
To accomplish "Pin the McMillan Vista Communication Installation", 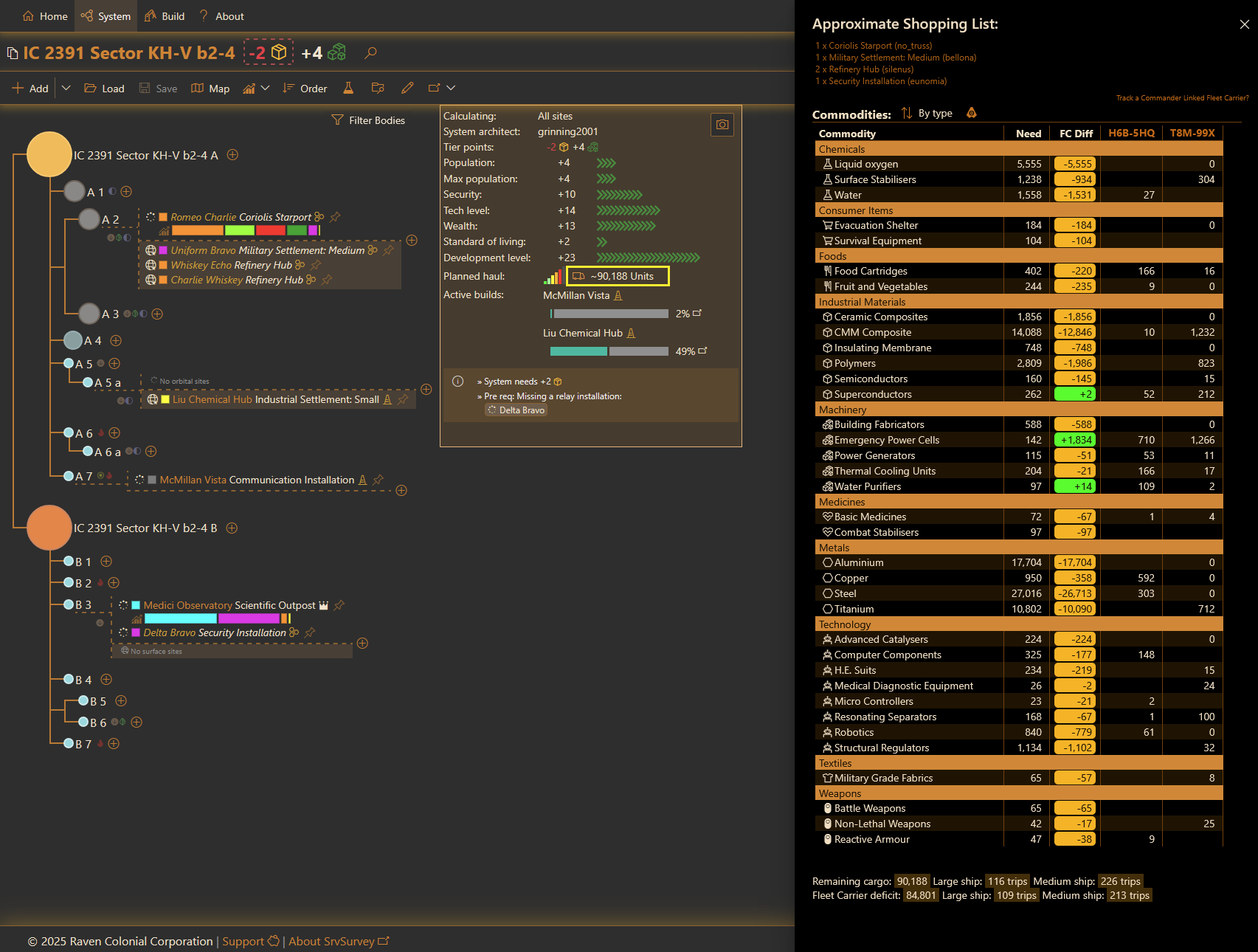I will (x=378, y=480).
